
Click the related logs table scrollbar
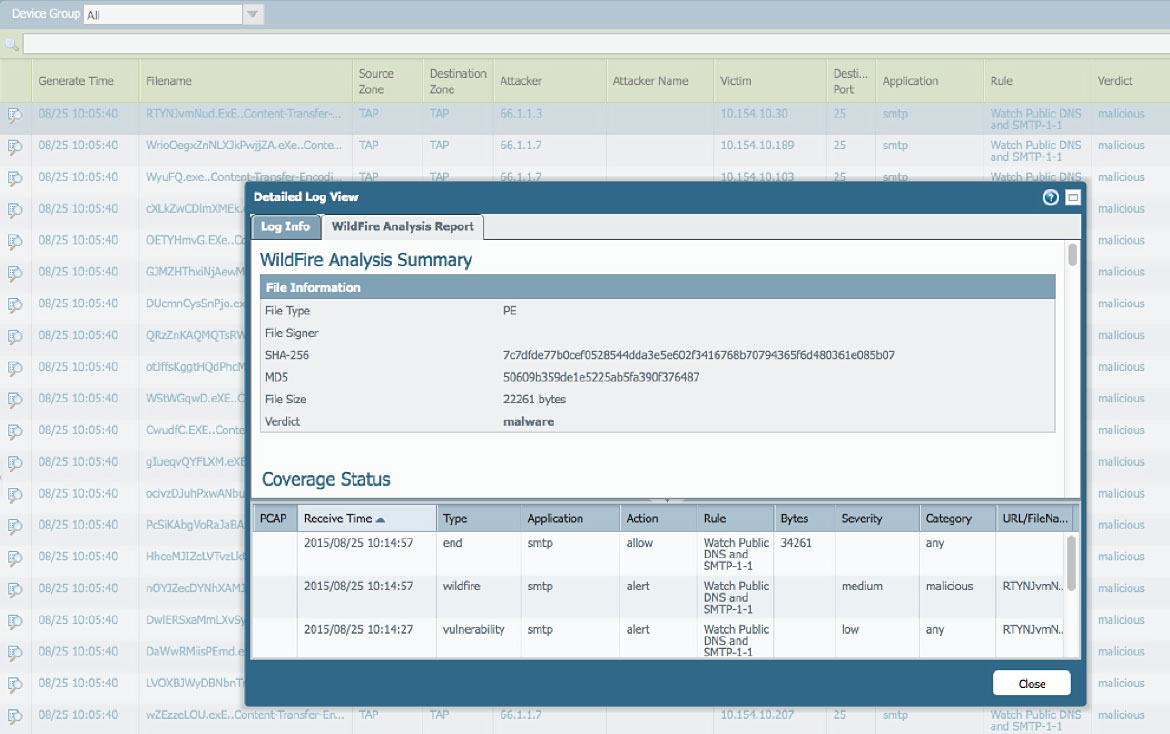pyautogui.click(x=1072, y=563)
